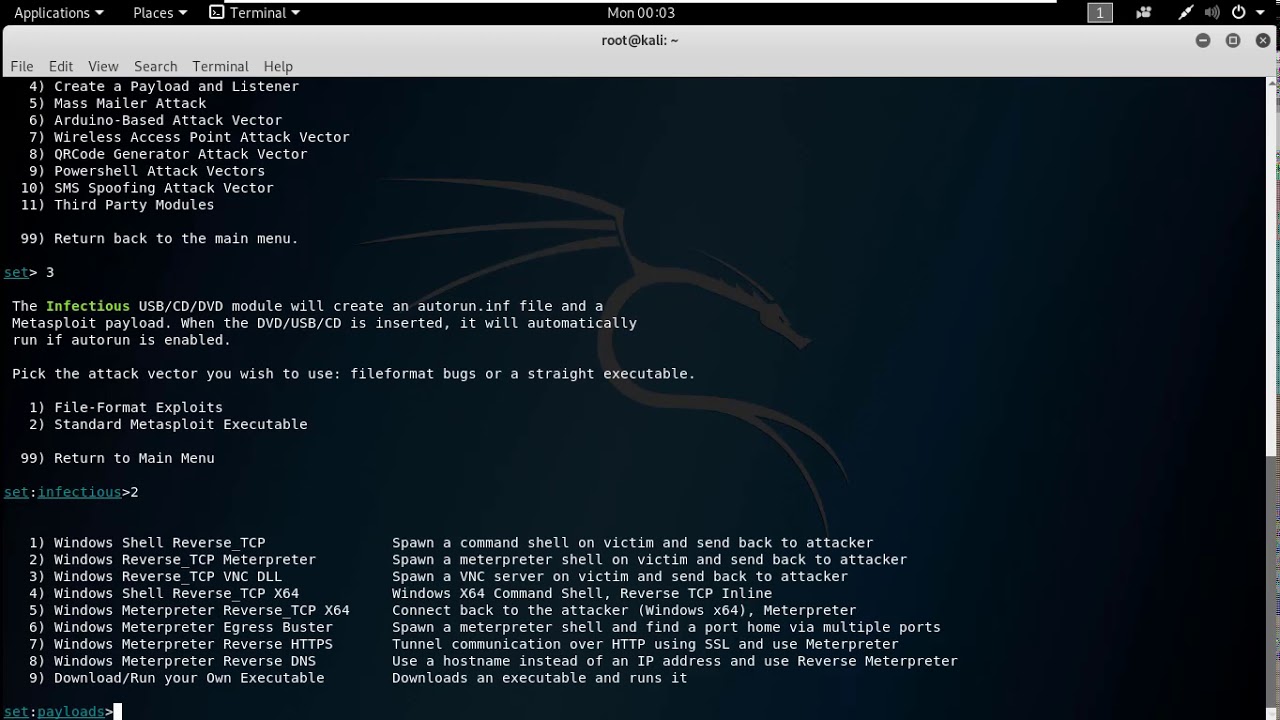Click the window title 'root@kali: ~'
Image resolution: width=1280 pixels, height=720 pixels.
pos(640,40)
